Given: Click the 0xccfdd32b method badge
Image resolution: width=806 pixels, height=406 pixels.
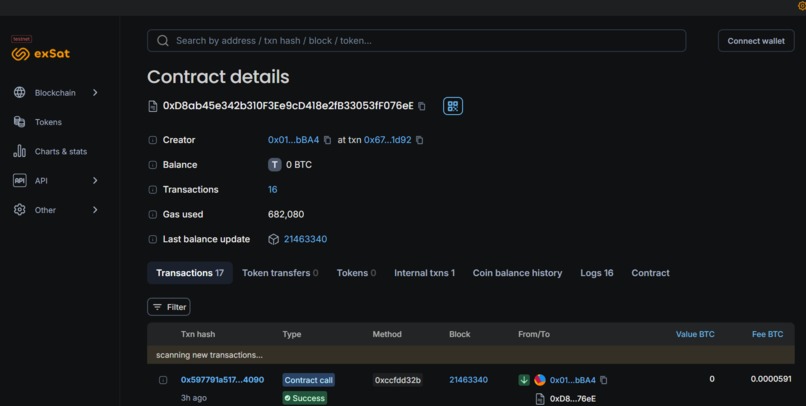Looking at the screenshot, I should (398, 380).
